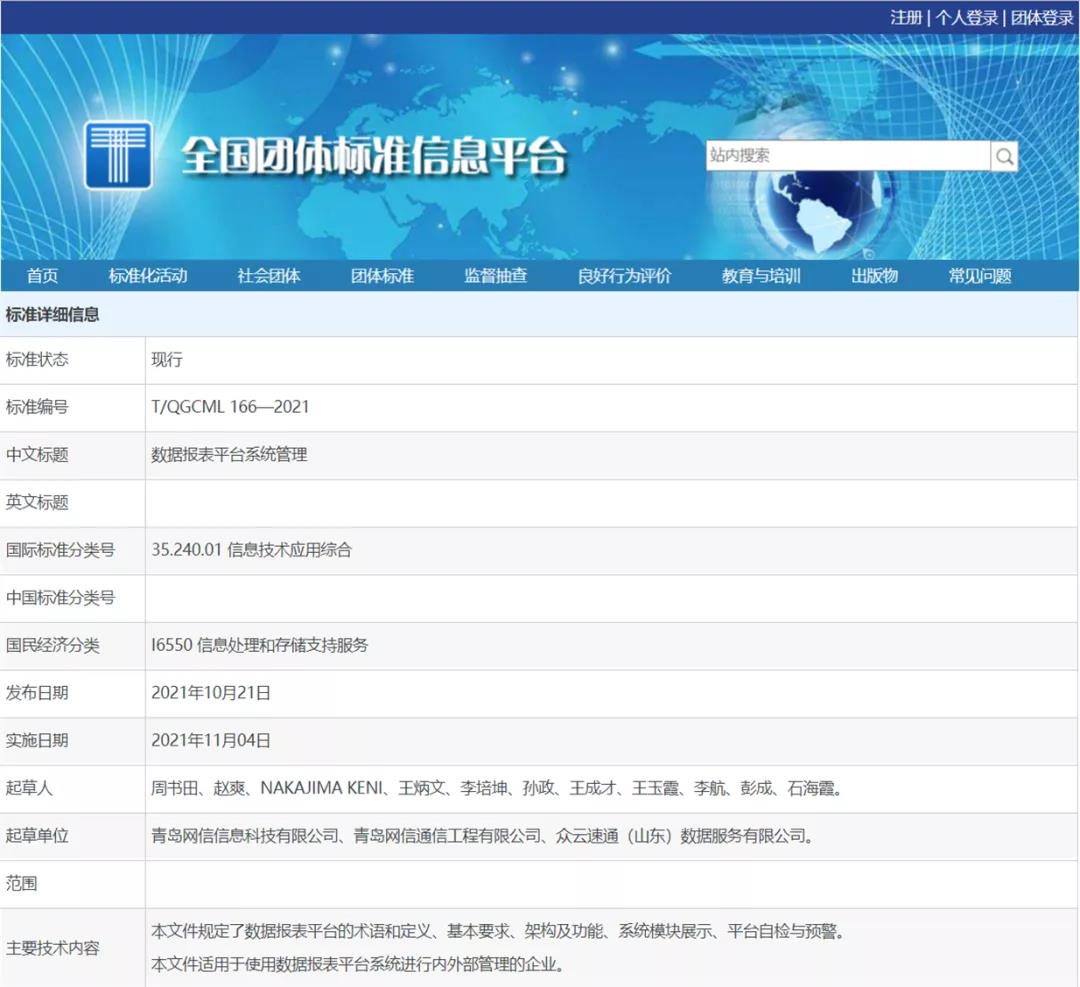Open the 团体登录 link
The width and height of the screenshot is (1080, 987).
coord(1041,17)
